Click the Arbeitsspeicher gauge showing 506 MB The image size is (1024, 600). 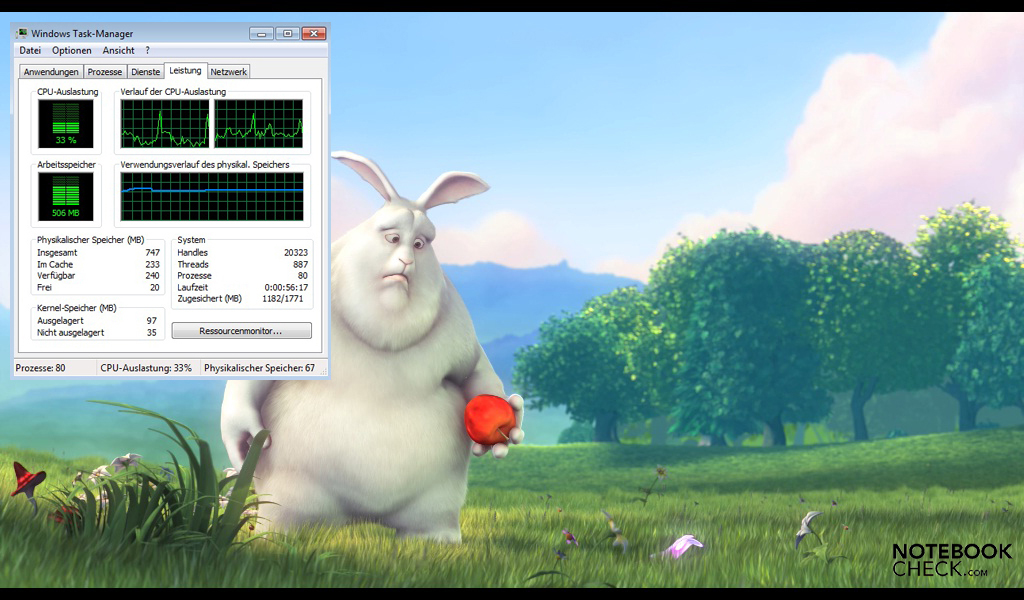(66, 197)
